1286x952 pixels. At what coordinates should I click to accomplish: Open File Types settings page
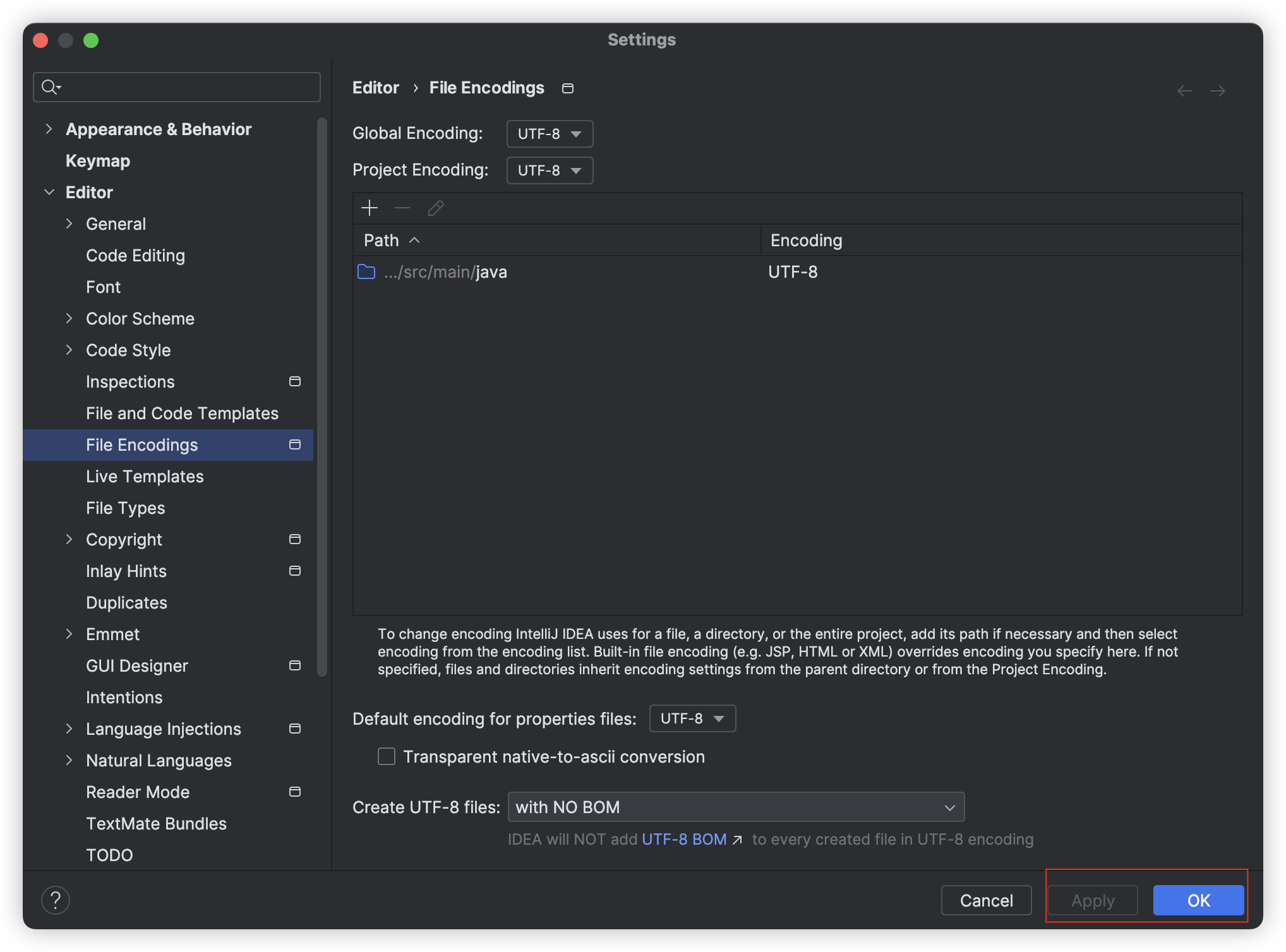coord(125,508)
